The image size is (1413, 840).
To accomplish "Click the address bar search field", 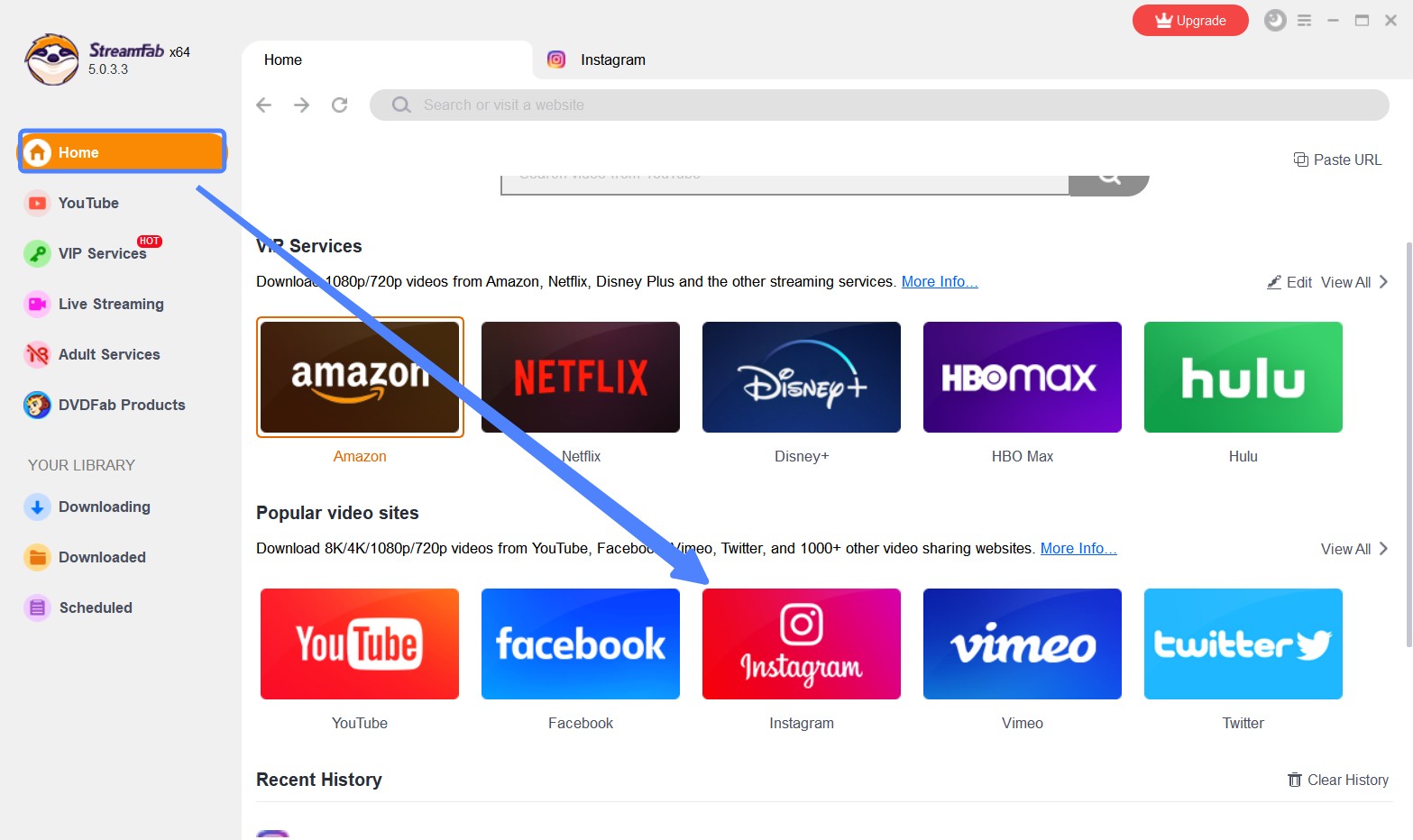I will click(879, 105).
